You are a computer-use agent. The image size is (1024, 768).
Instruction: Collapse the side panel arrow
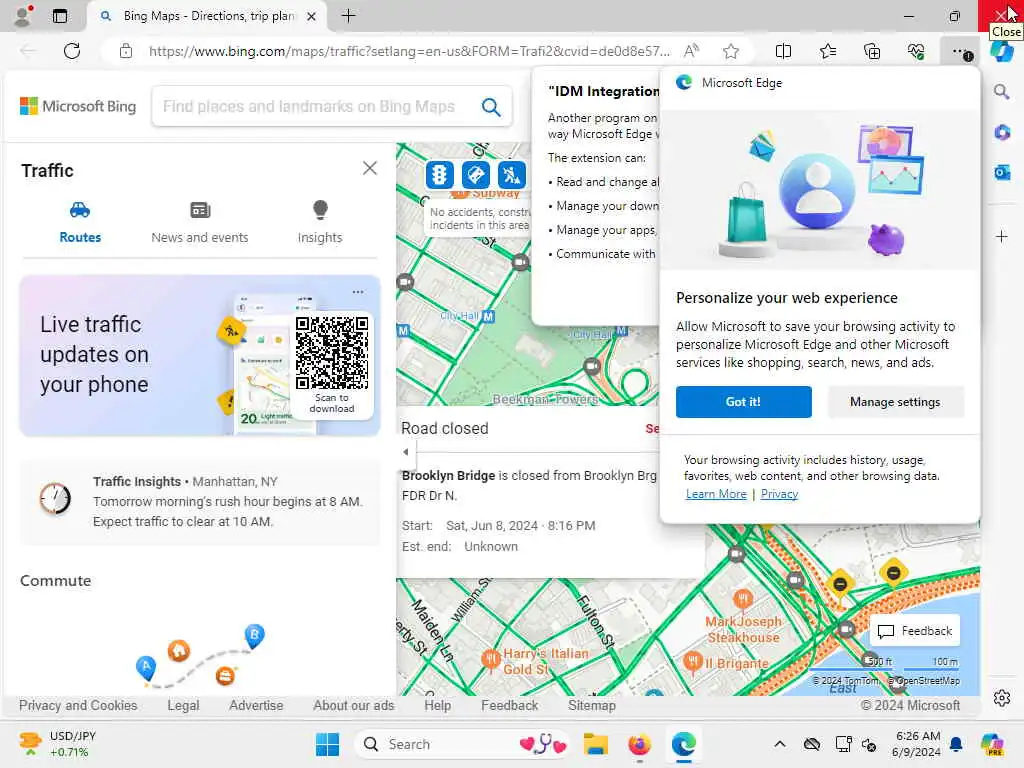406,451
